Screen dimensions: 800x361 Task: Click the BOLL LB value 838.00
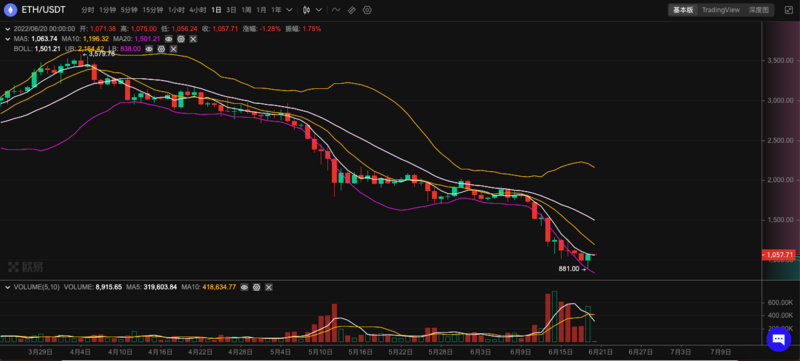point(130,49)
